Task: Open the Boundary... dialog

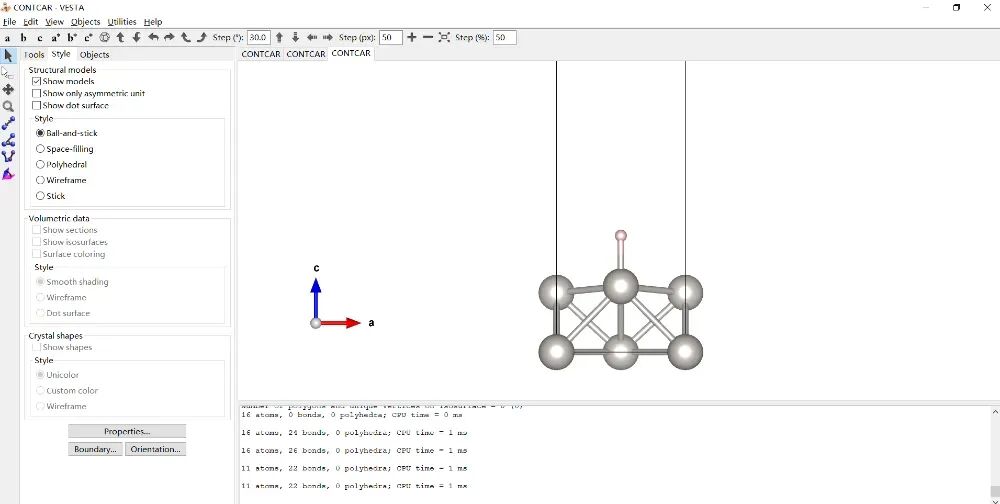Action: coord(95,450)
